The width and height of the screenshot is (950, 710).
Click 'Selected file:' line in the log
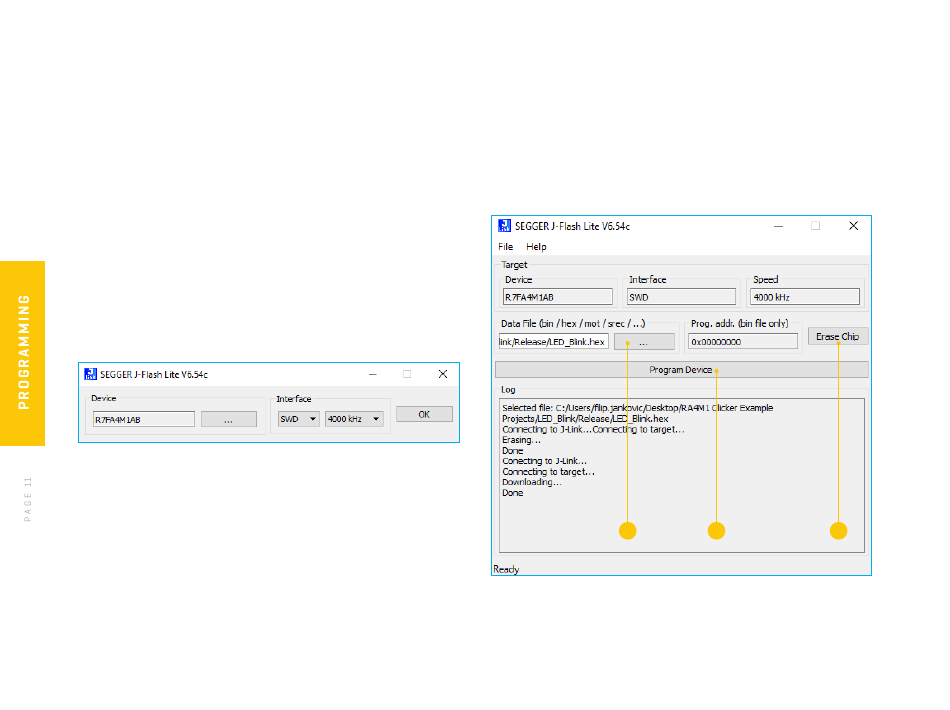click(637, 408)
